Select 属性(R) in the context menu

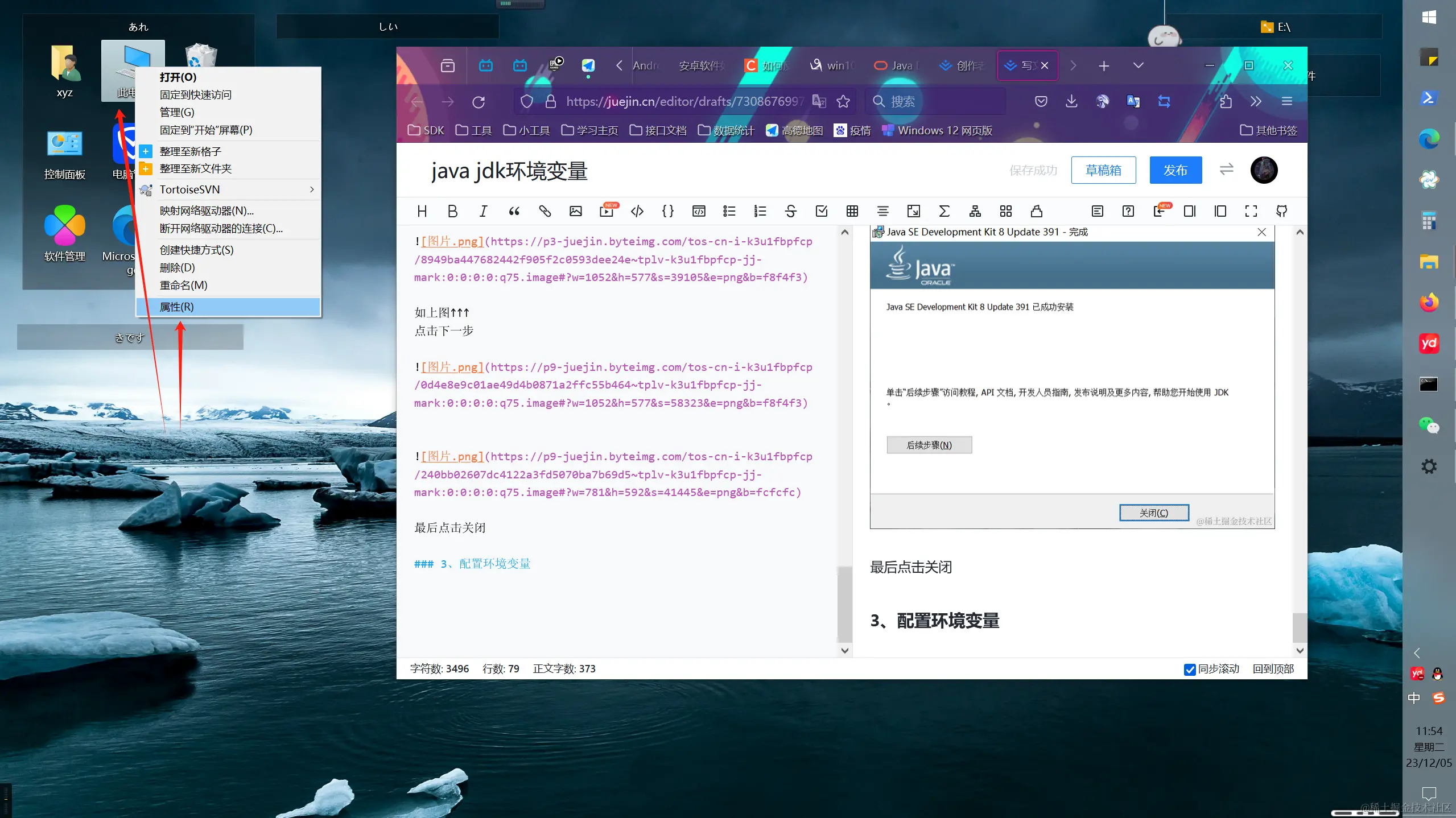coord(229,307)
